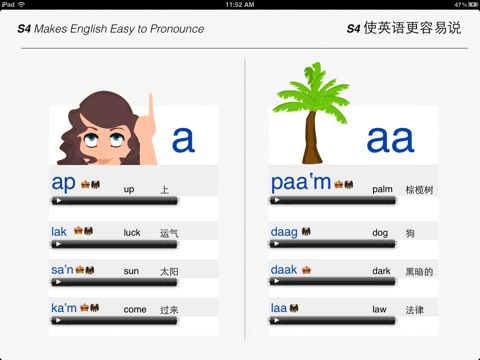Click the English word 'luck'
Viewport: 480px width, 360px height.
pos(132,232)
